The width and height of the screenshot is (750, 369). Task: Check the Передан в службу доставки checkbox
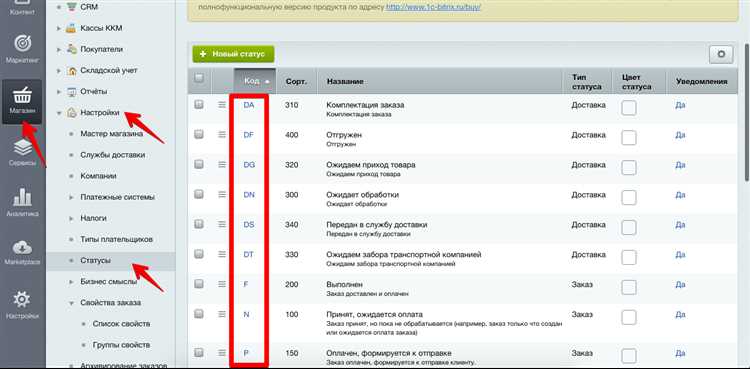point(199,224)
